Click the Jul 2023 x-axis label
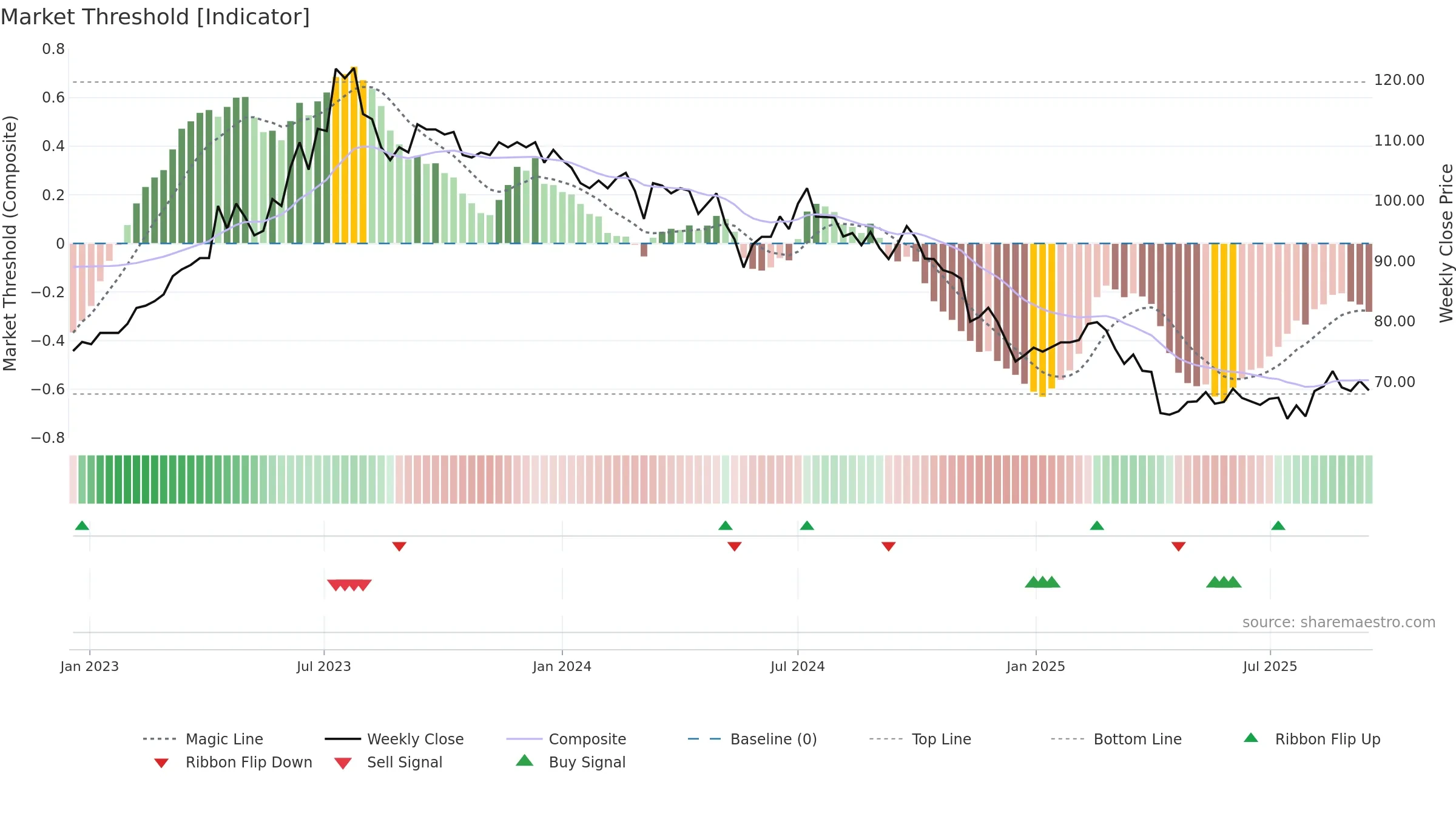 [324, 666]
